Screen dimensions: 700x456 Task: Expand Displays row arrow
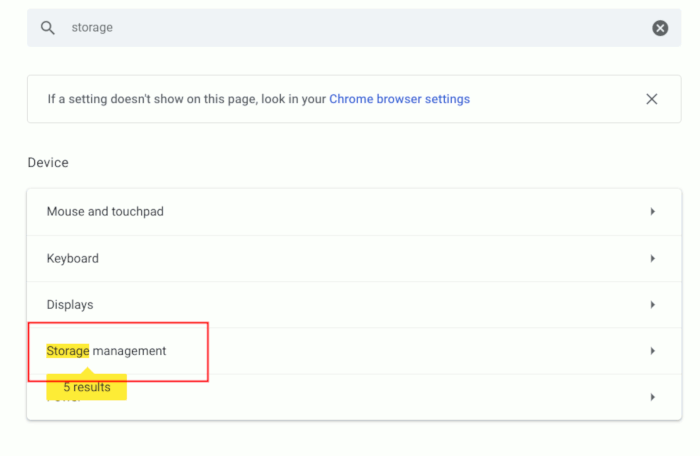652,305
